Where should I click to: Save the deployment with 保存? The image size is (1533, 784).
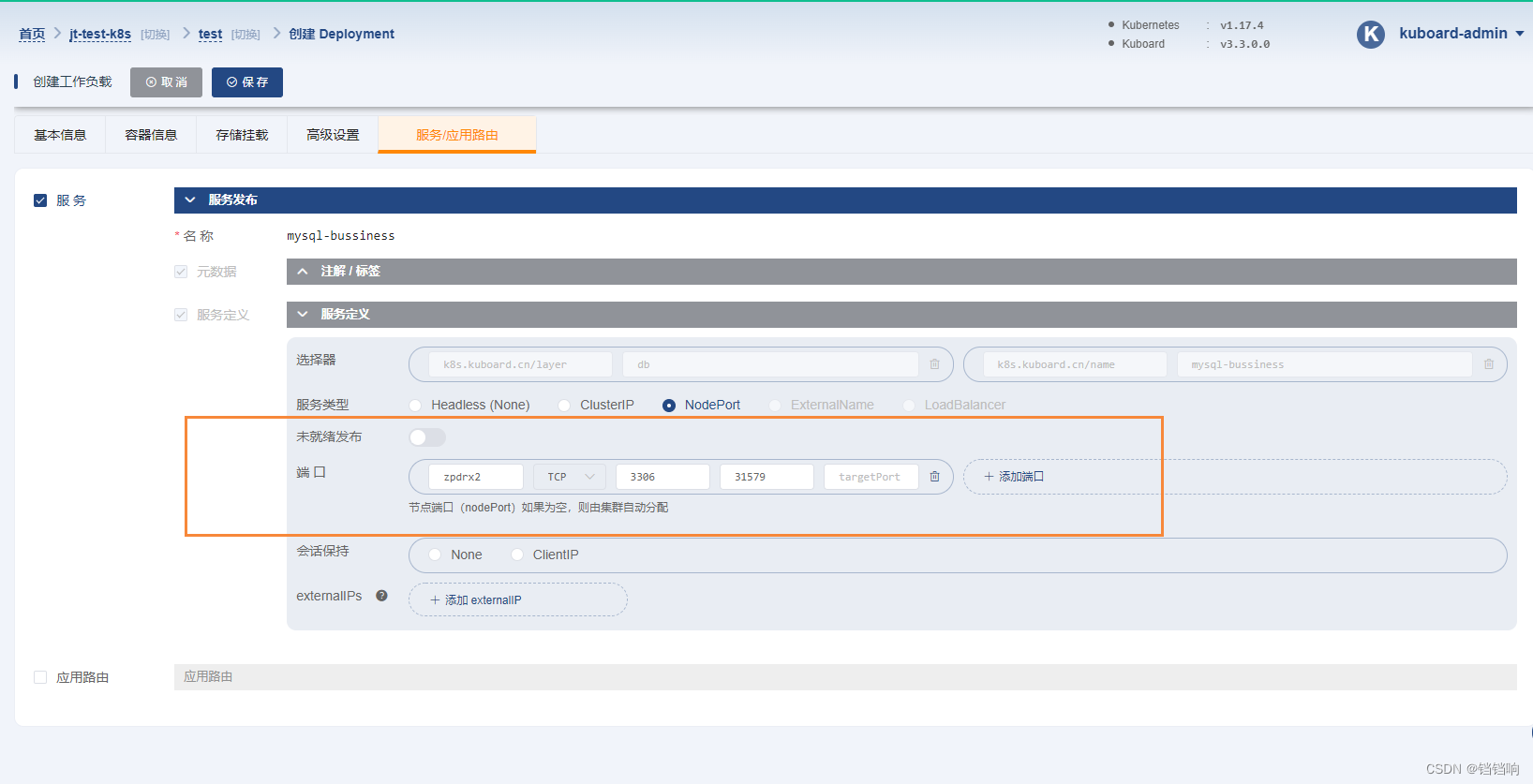pos(247,82)
